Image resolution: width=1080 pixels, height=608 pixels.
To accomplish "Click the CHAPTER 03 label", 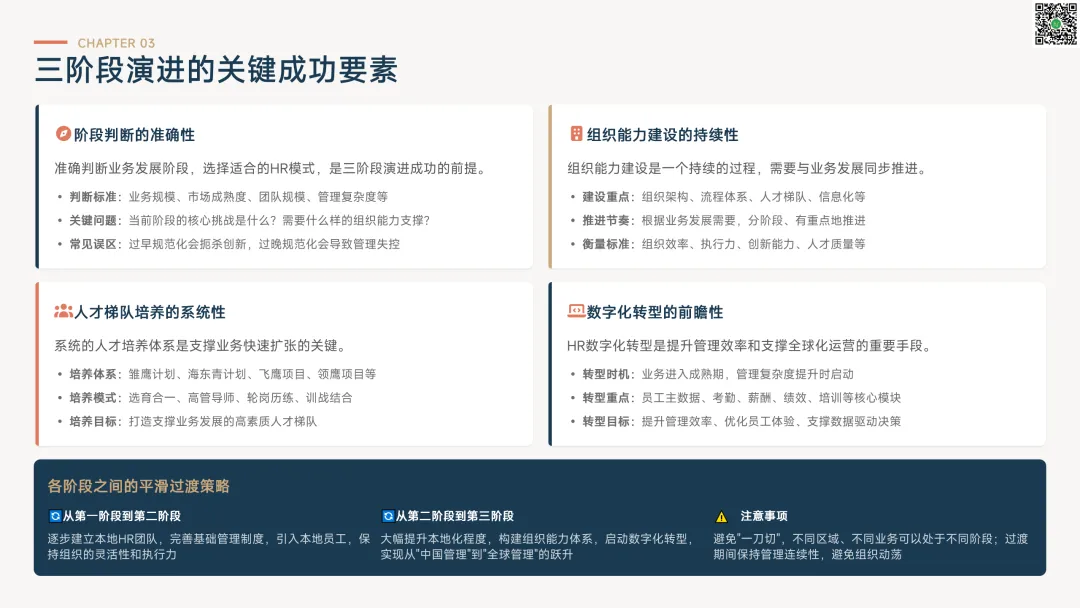I will [x=116, y=43].
